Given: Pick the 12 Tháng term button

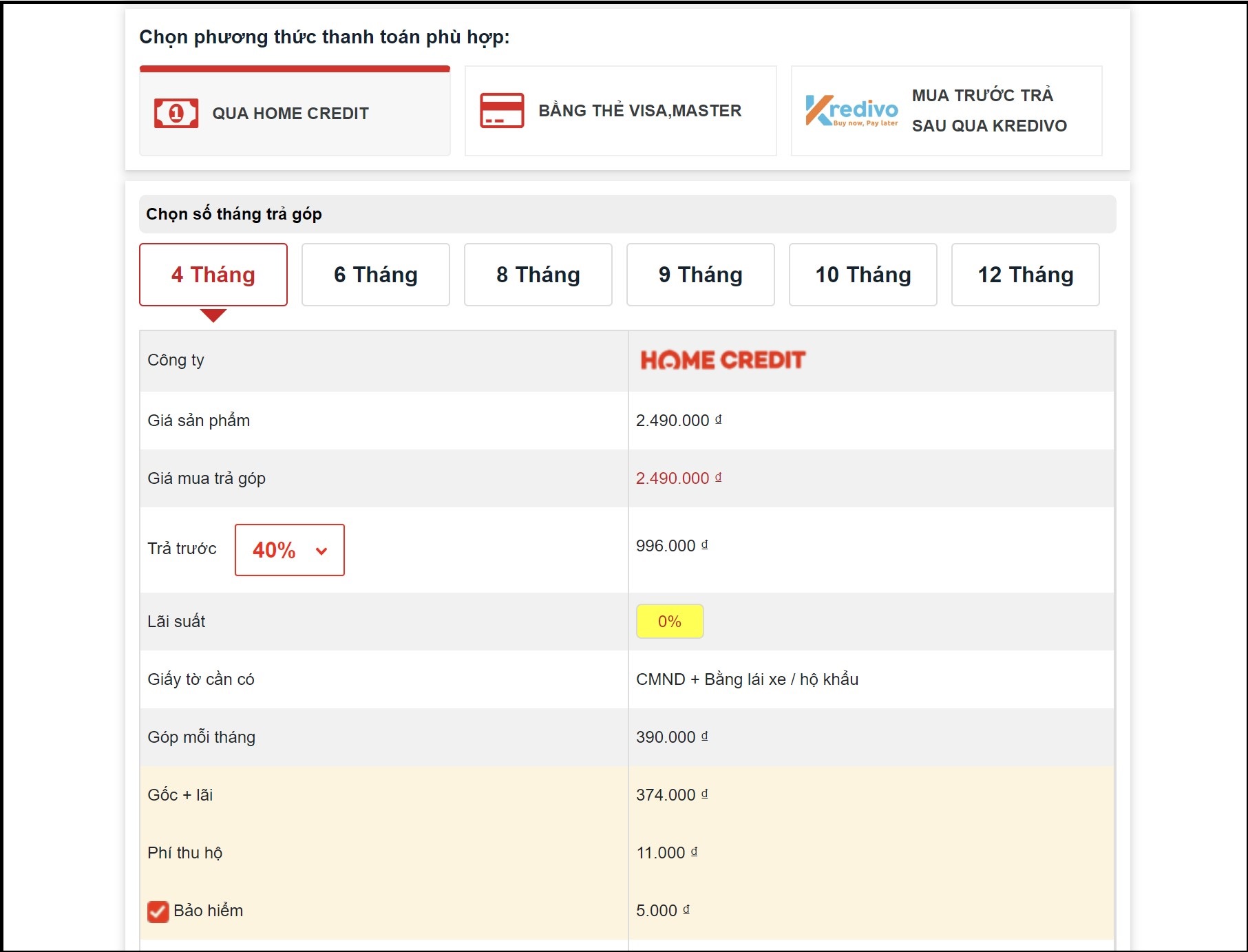Looking at the screenshot, I should coord(1026,275).
